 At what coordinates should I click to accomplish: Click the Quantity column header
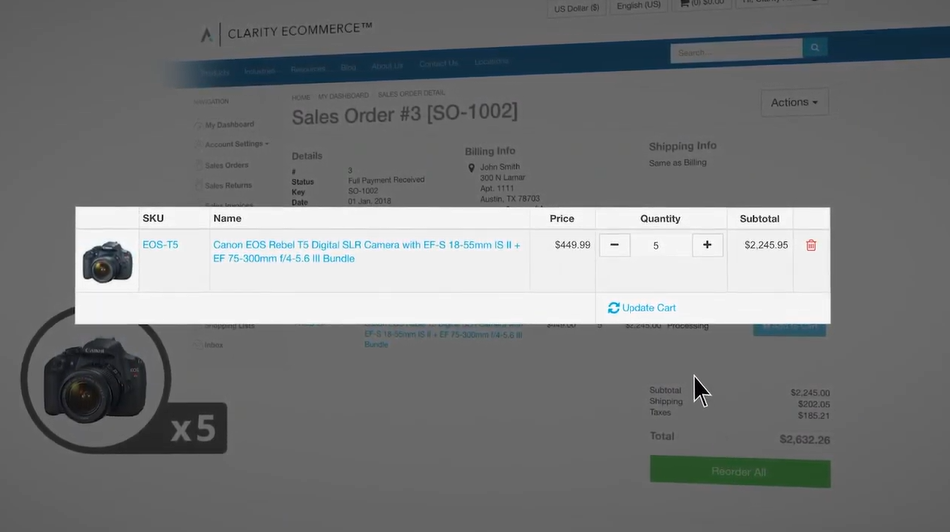pos(660,219)
